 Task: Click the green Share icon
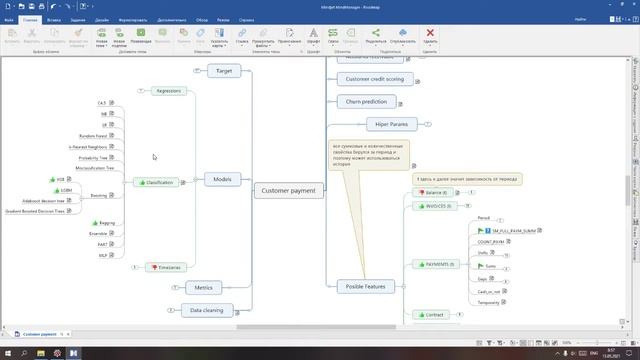point(376,33)
